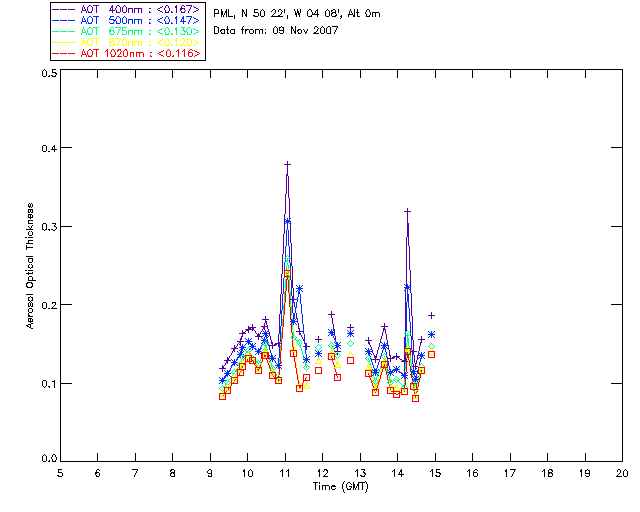This screenshot has height=512, width=640.
Task: Click the 'Aerosol Optical Thickness' y-axis label
Action: click(x=30, y=266)
